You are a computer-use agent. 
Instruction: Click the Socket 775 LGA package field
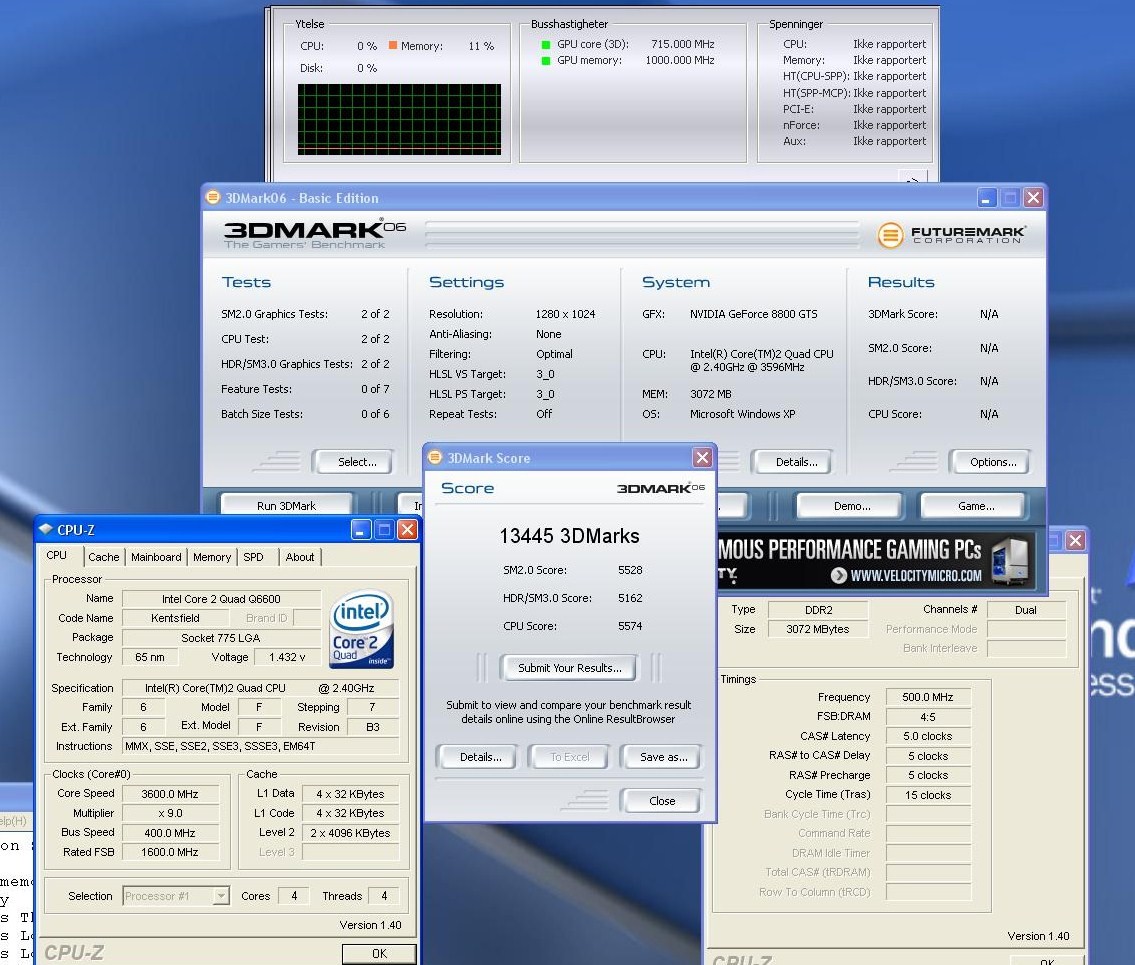pos(221,638)
